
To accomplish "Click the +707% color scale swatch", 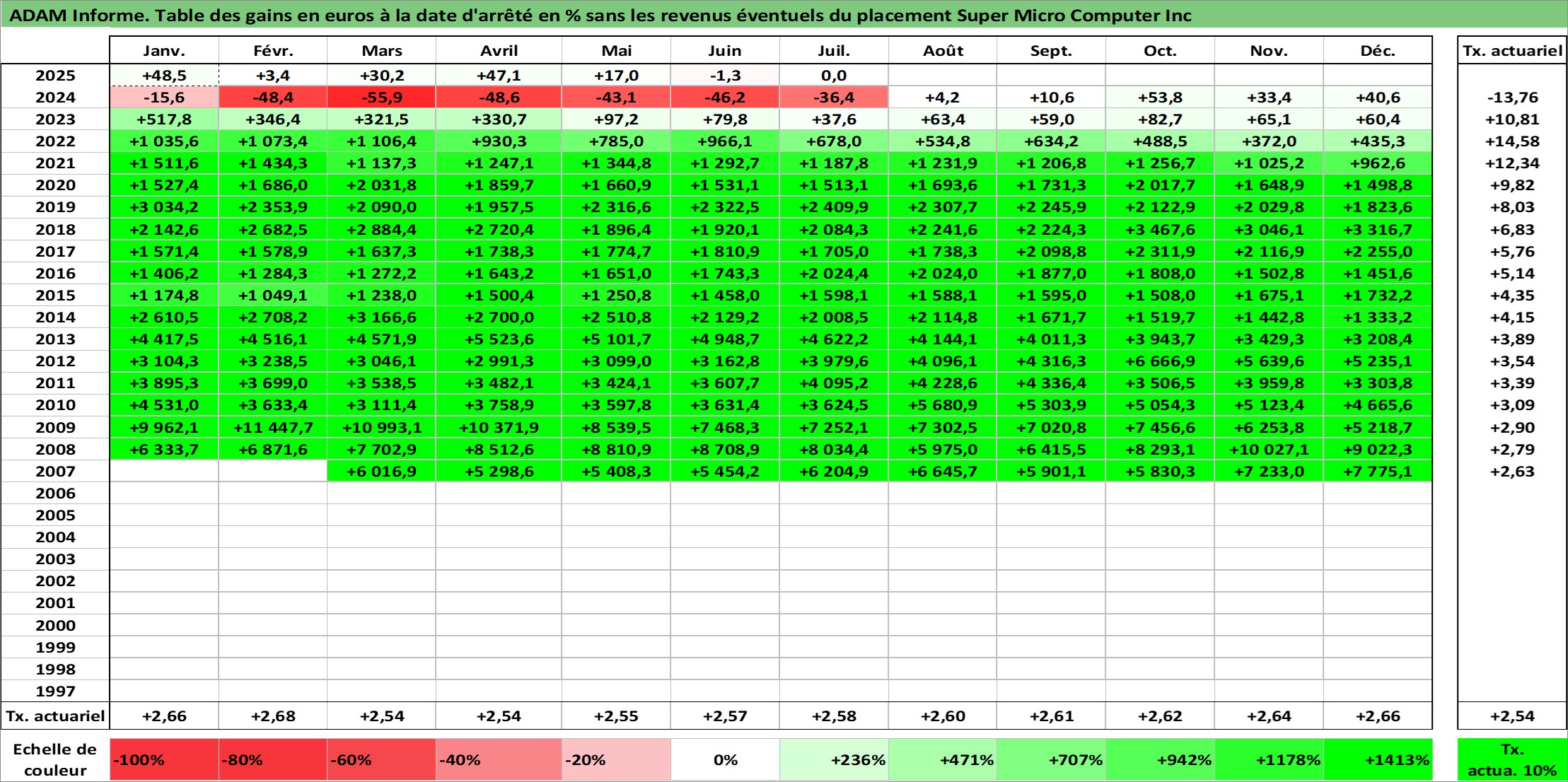I will [x=1052, y=760].
